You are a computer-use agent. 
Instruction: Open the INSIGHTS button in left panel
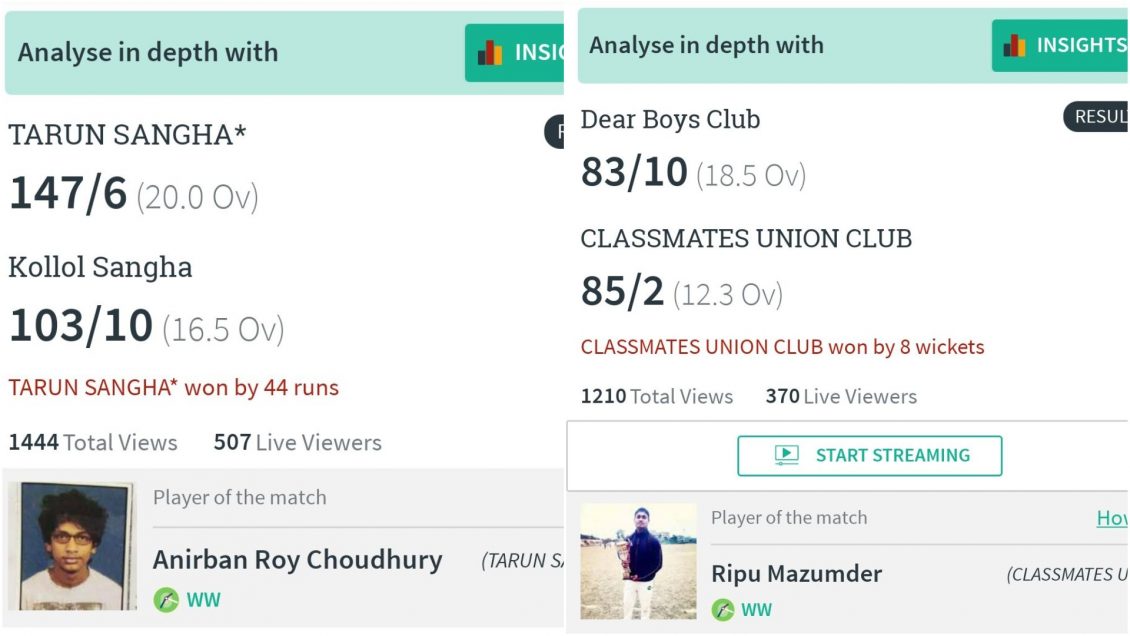pyautogui.click(x=515, y=53)
